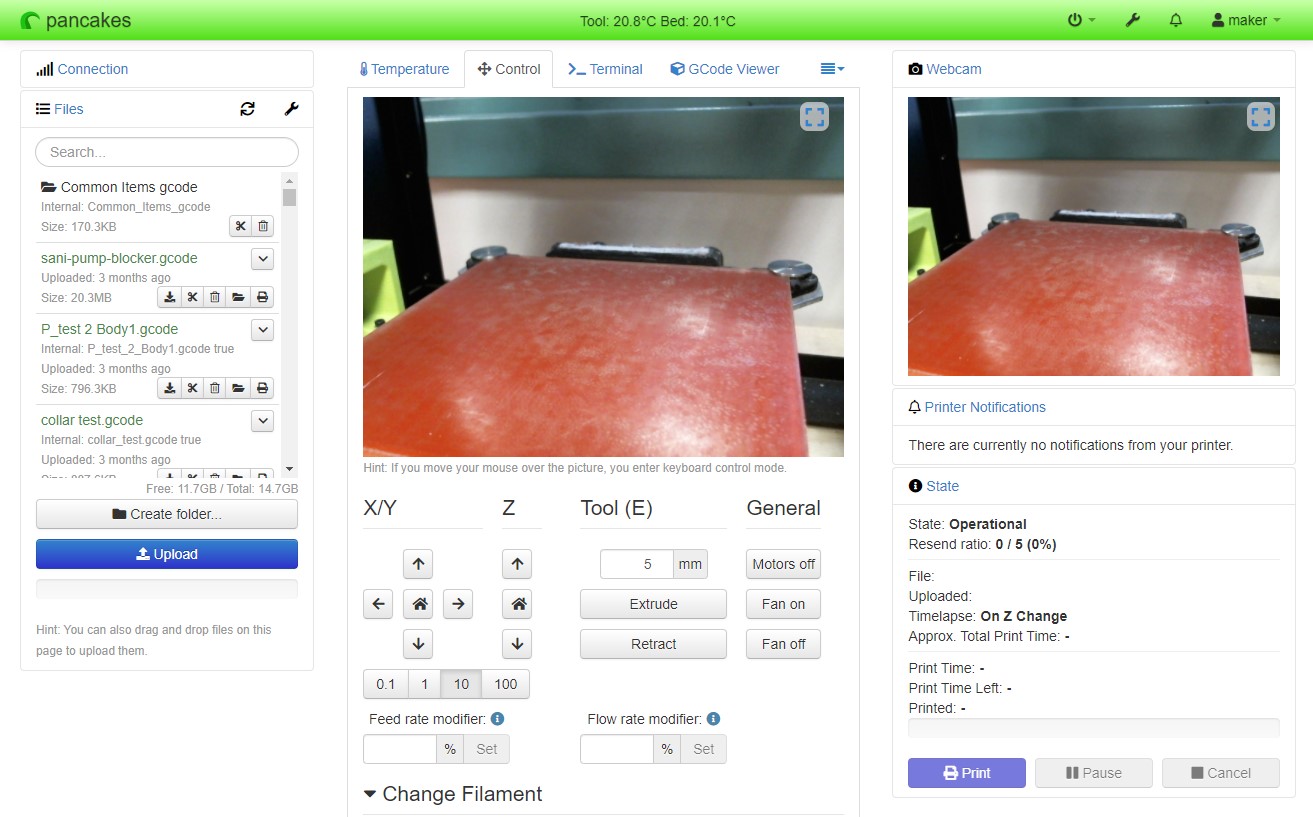Select the 1 mm jog step size
The width and height of the screenshot is (1313, 817).
tap(423, 684)
